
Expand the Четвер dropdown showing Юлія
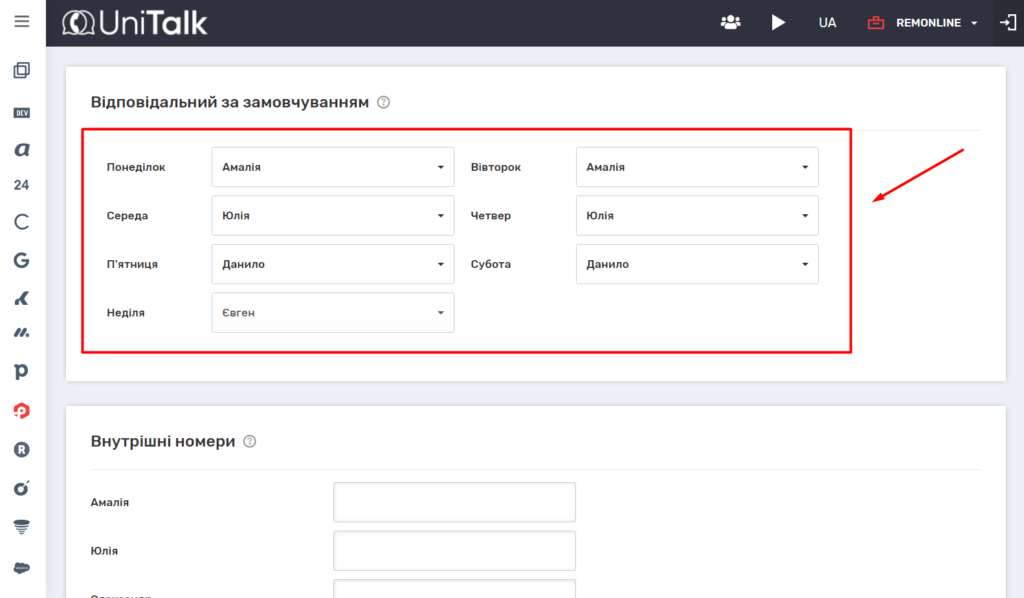click(697, 215)
